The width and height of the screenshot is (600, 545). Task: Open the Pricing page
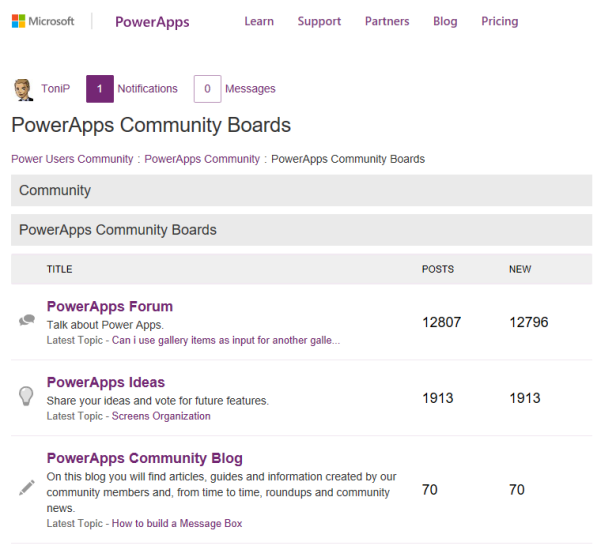click(x=499, y=21)
